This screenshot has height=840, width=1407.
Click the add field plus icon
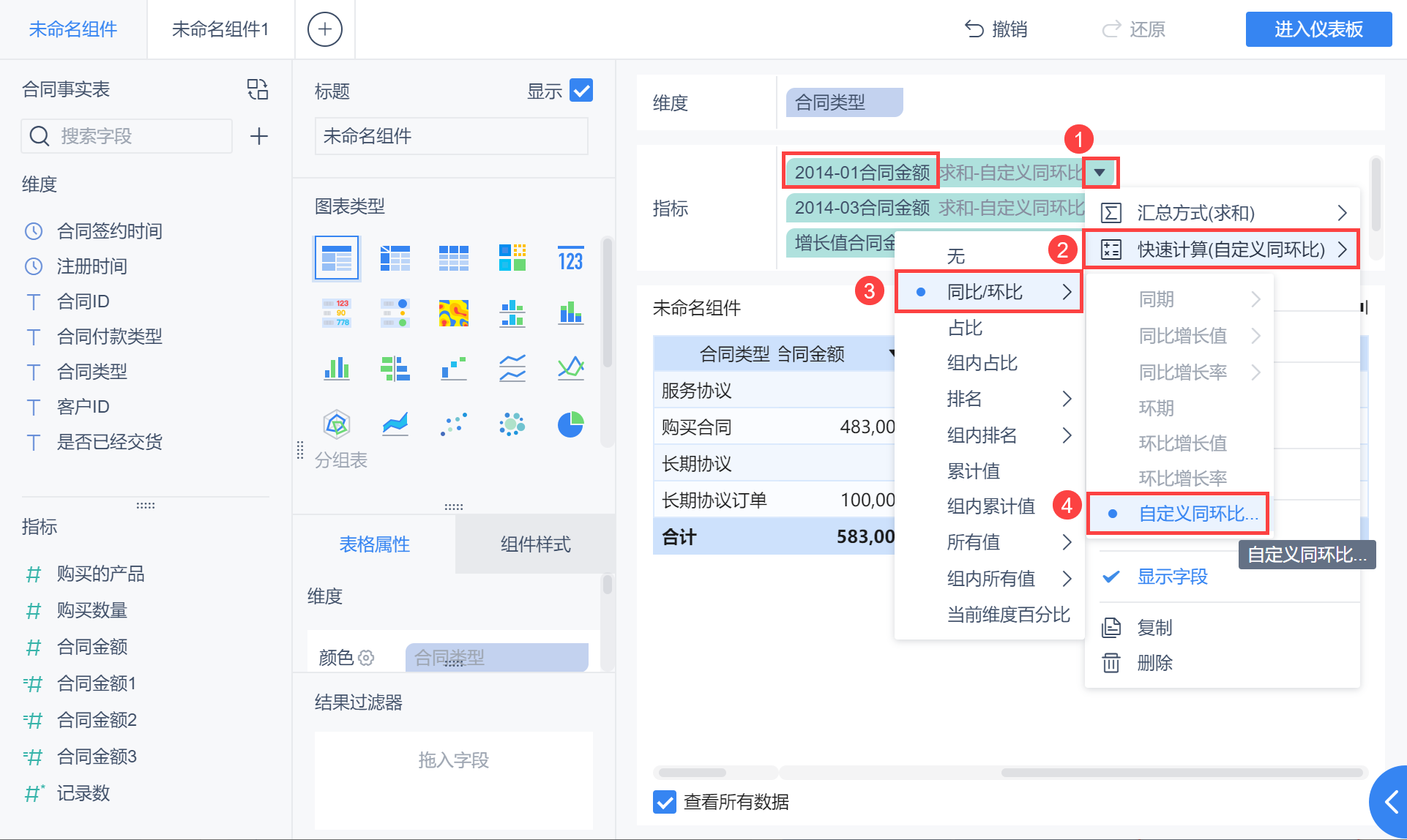(259, 136)
